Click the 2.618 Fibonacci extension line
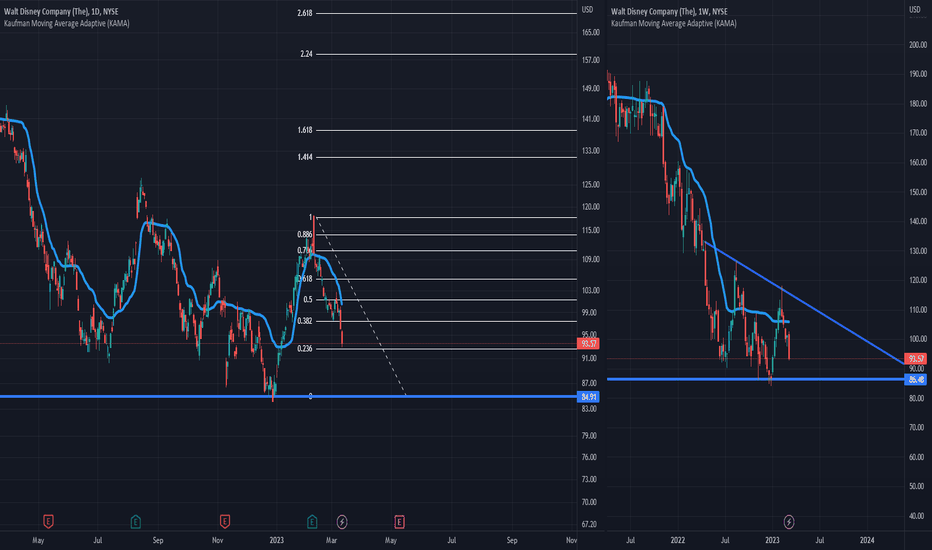The height and width of the screenshot is (550, 932). (446, 13)
